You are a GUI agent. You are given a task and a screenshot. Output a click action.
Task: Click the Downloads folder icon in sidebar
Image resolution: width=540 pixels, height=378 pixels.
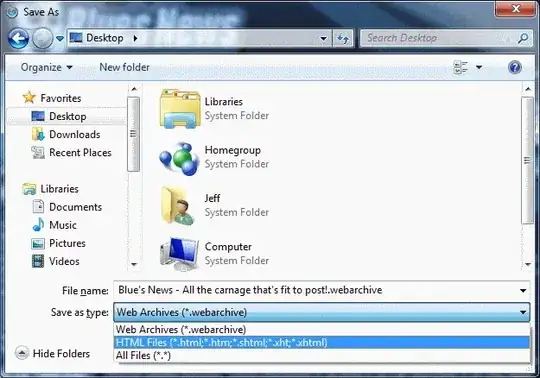pos(38,134)
